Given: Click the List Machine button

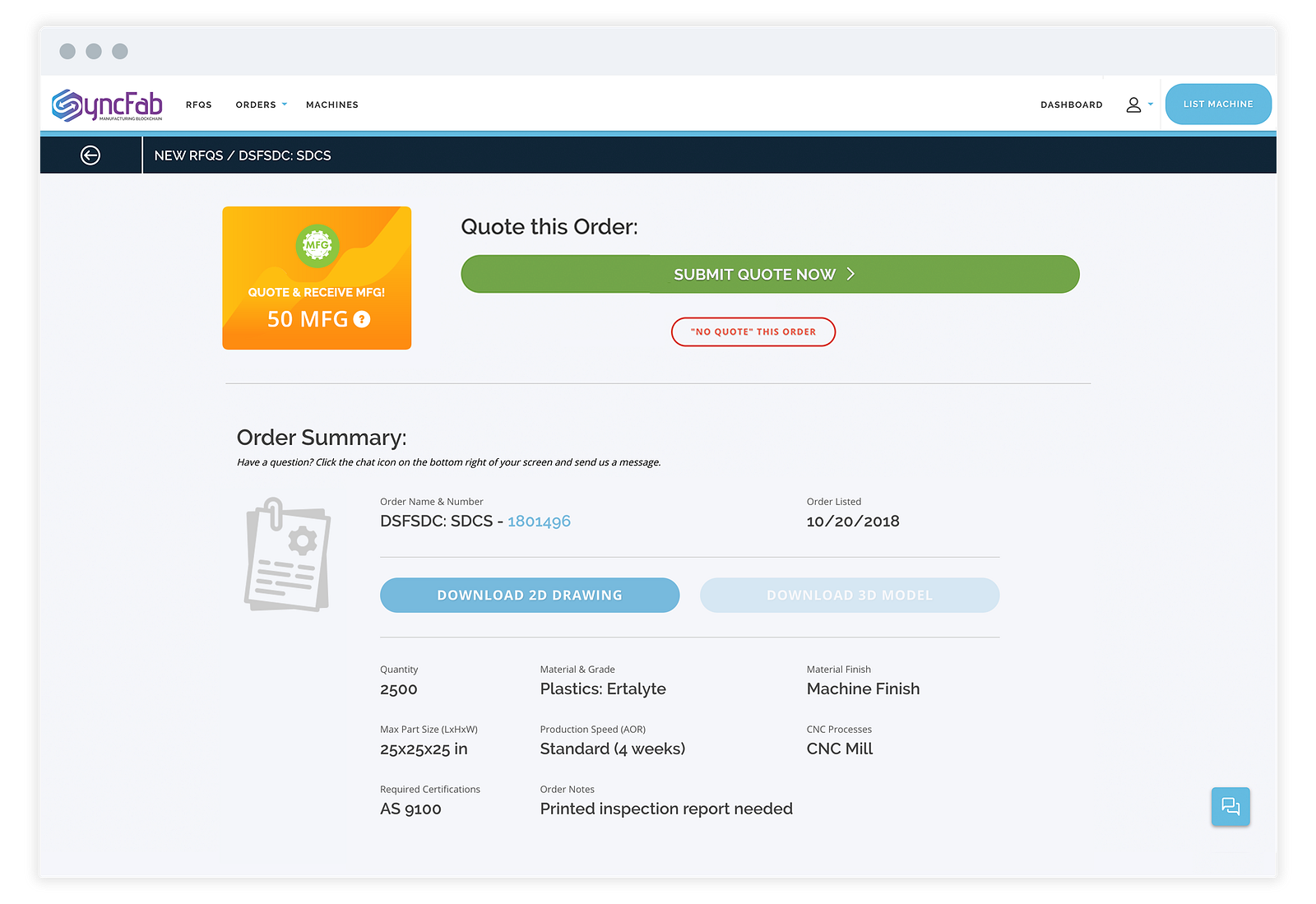Looking at the screenshot, I should (x=1218, y=104).
